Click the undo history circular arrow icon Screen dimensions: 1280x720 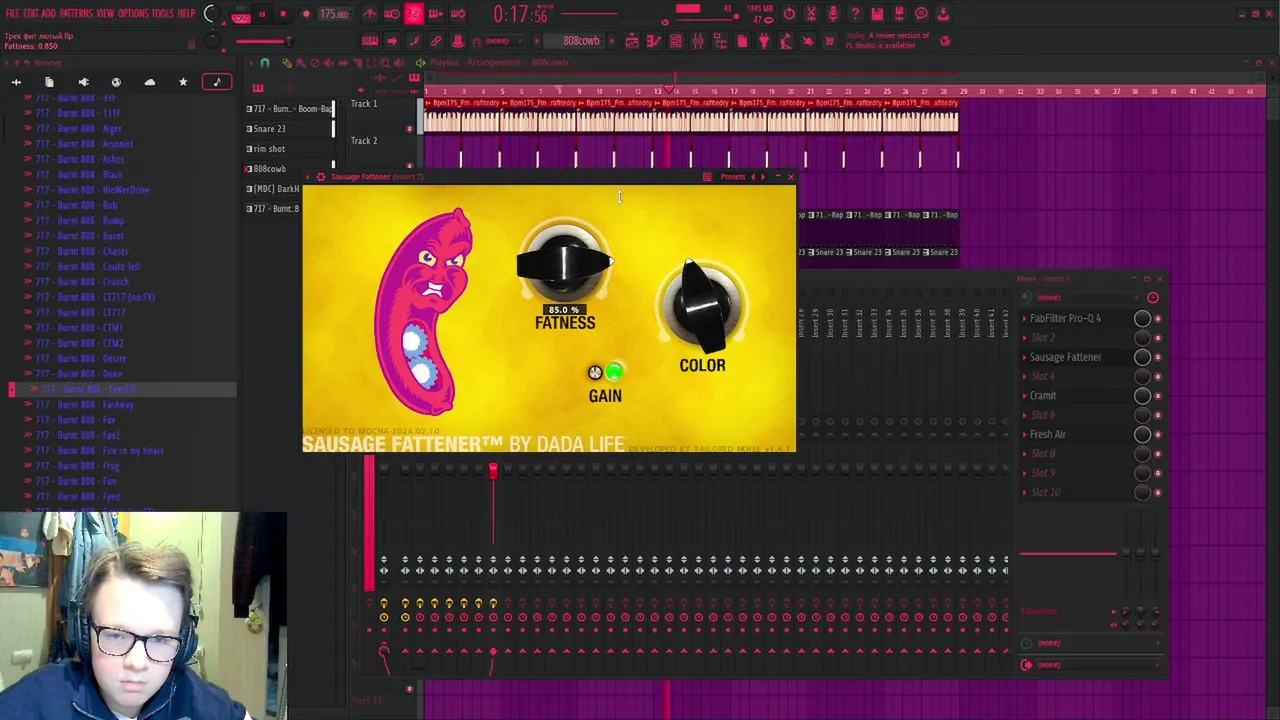(x=789, y=14)
